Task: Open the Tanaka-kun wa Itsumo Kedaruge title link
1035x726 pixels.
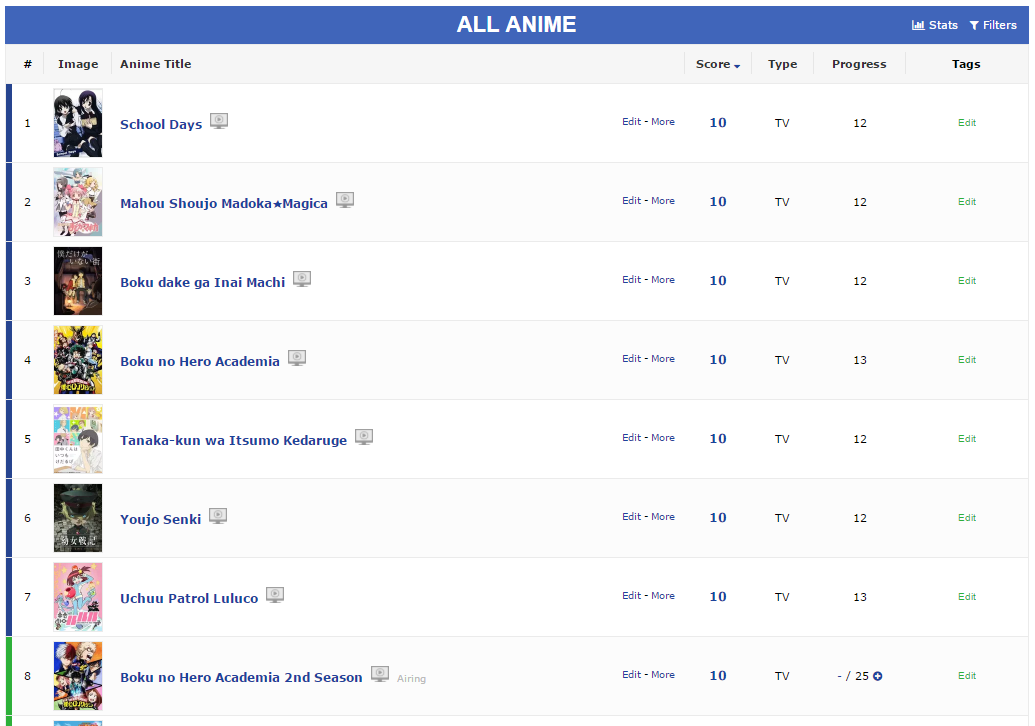Action: 233,440
